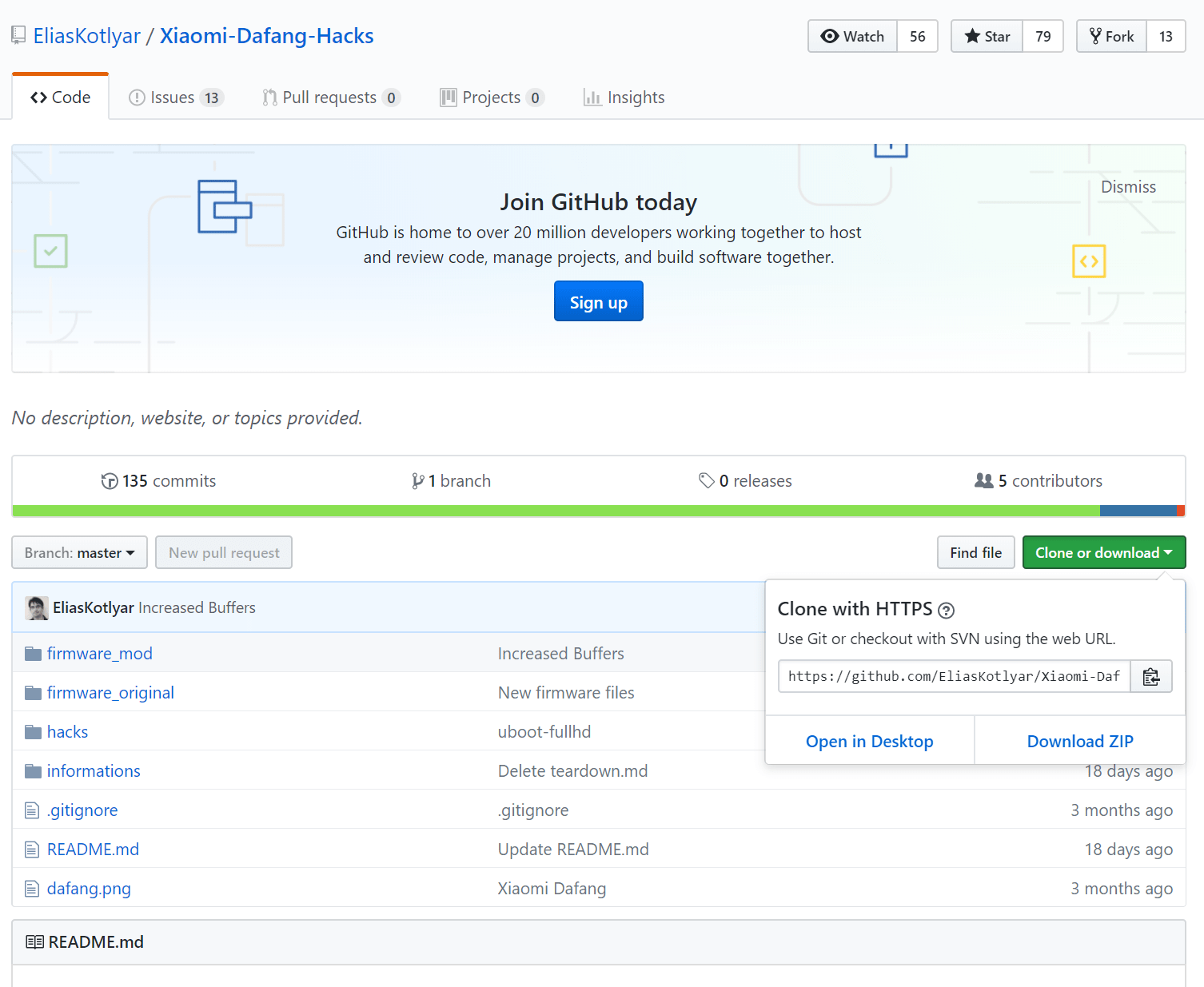Open the informations folder

point(94,771)
